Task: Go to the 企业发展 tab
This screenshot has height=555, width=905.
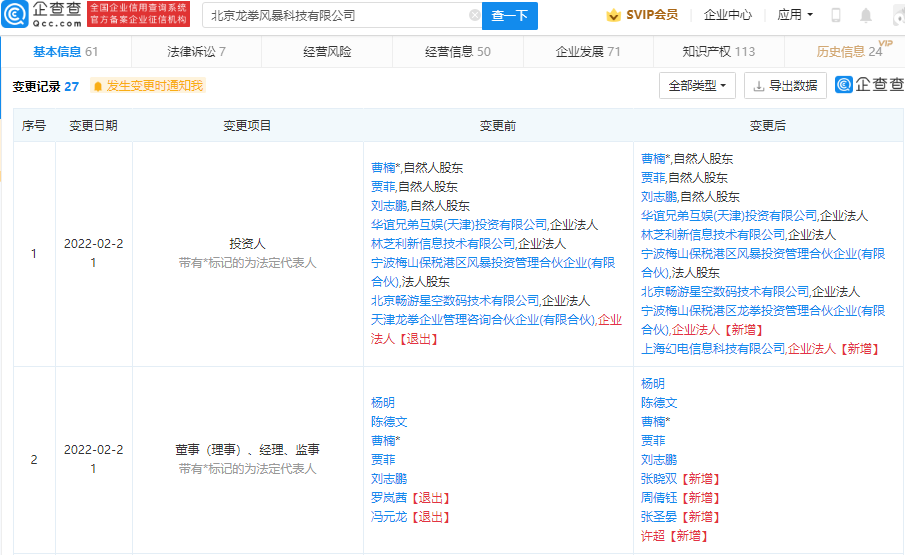Action: coord(588,52)
